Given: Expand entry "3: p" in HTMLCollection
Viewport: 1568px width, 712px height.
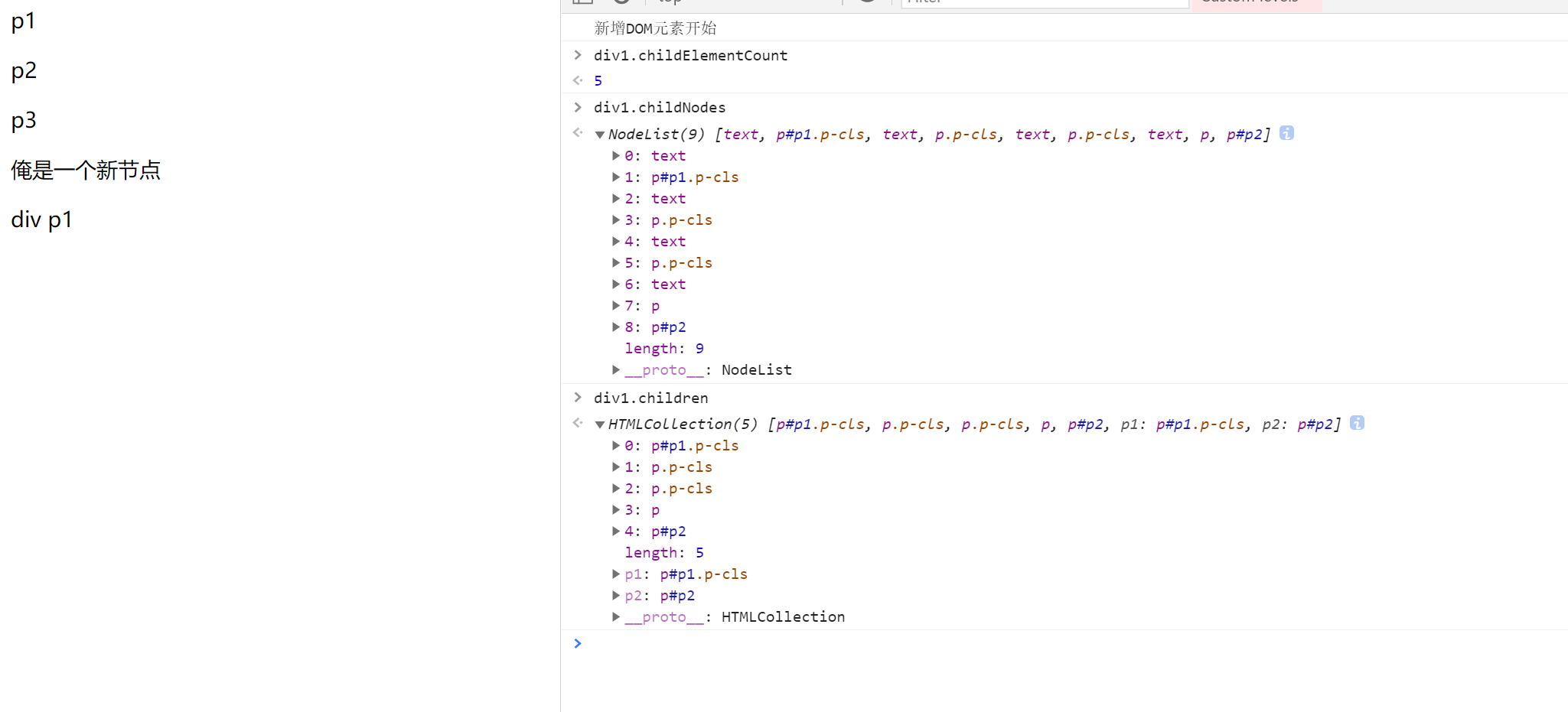Looking at the screenshot, I should click(x=617, y=509).
